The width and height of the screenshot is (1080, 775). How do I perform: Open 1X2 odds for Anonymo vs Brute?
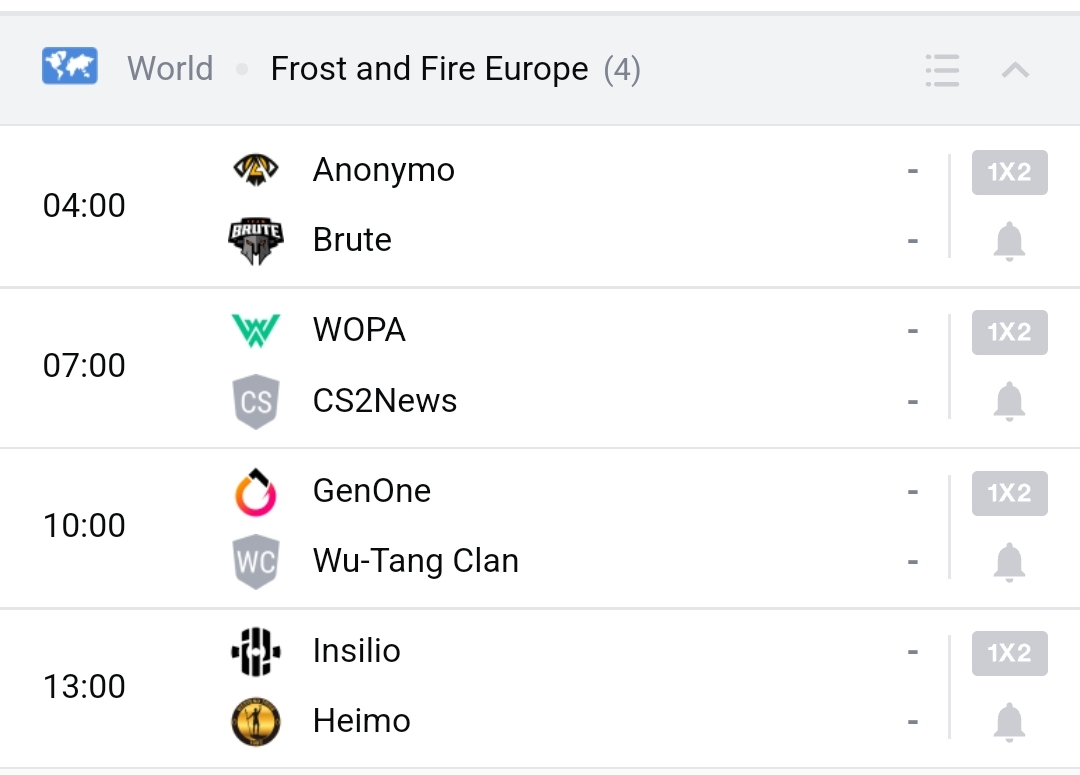(1009, 172)
